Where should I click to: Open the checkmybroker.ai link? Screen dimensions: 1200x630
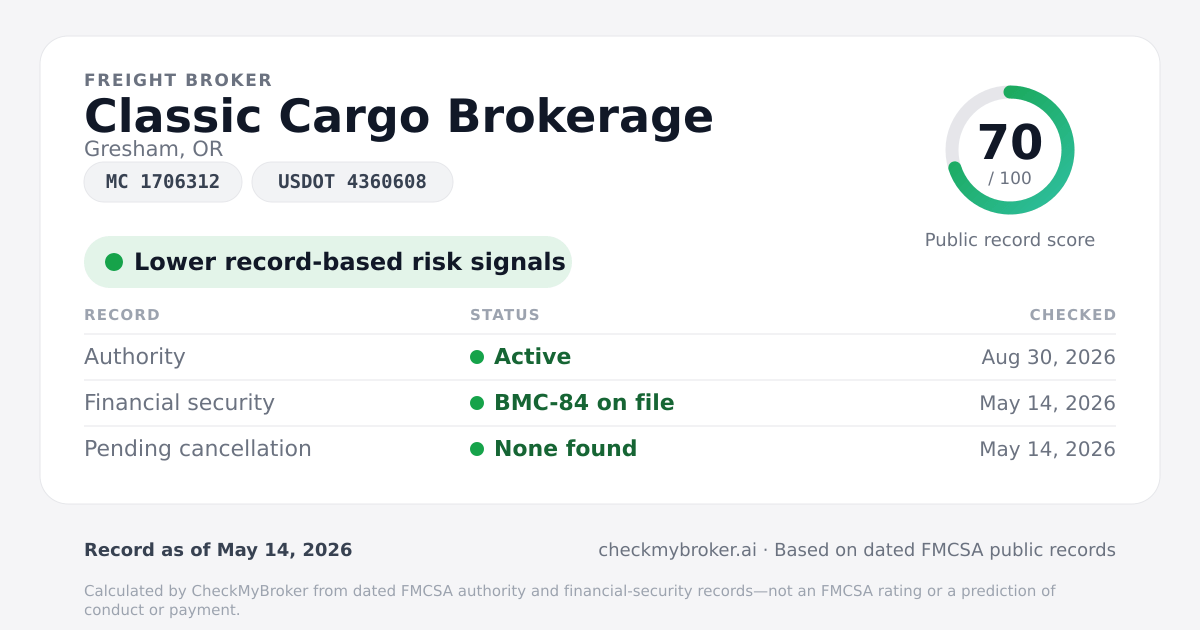677,550
